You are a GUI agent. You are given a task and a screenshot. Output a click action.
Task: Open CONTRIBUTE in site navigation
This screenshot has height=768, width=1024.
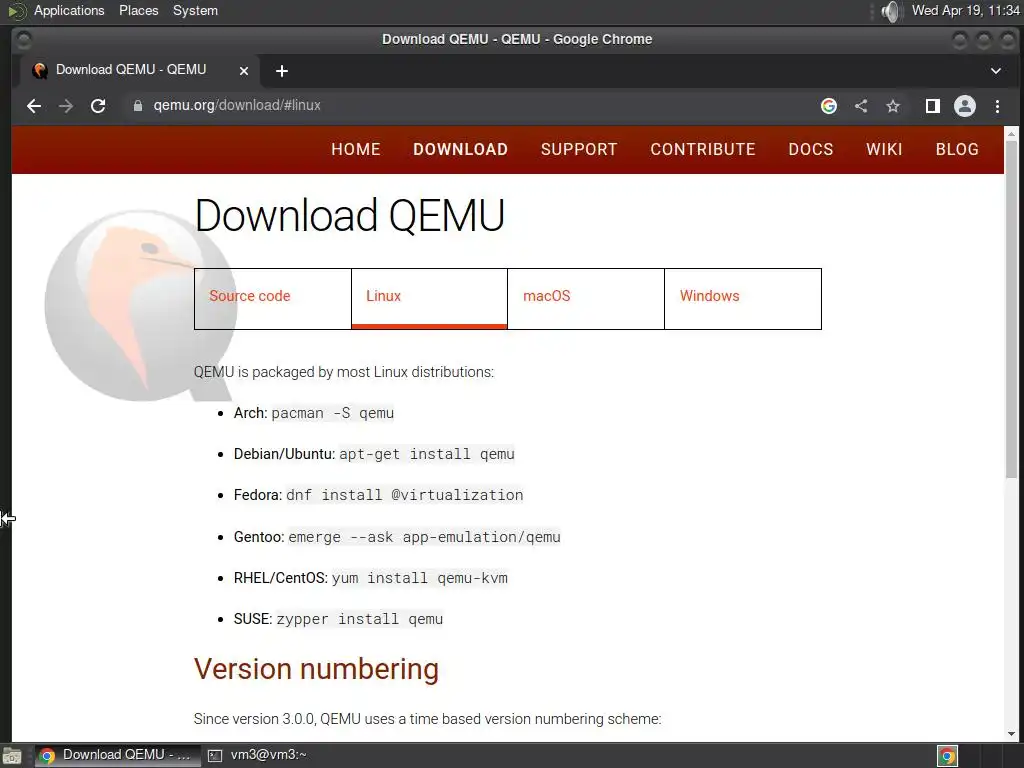tap(703, 150)
